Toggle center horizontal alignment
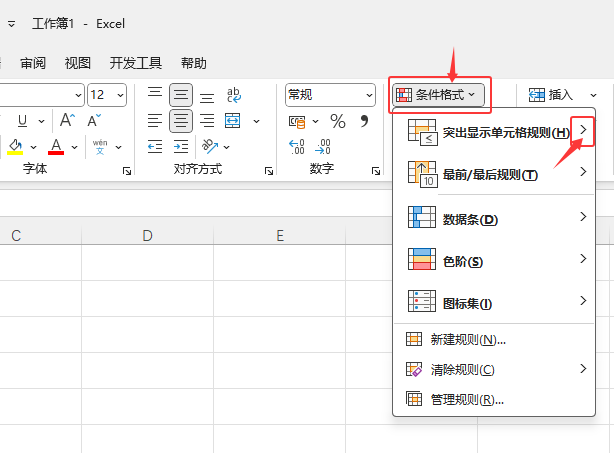614x453 pixels. click(181, 121)
